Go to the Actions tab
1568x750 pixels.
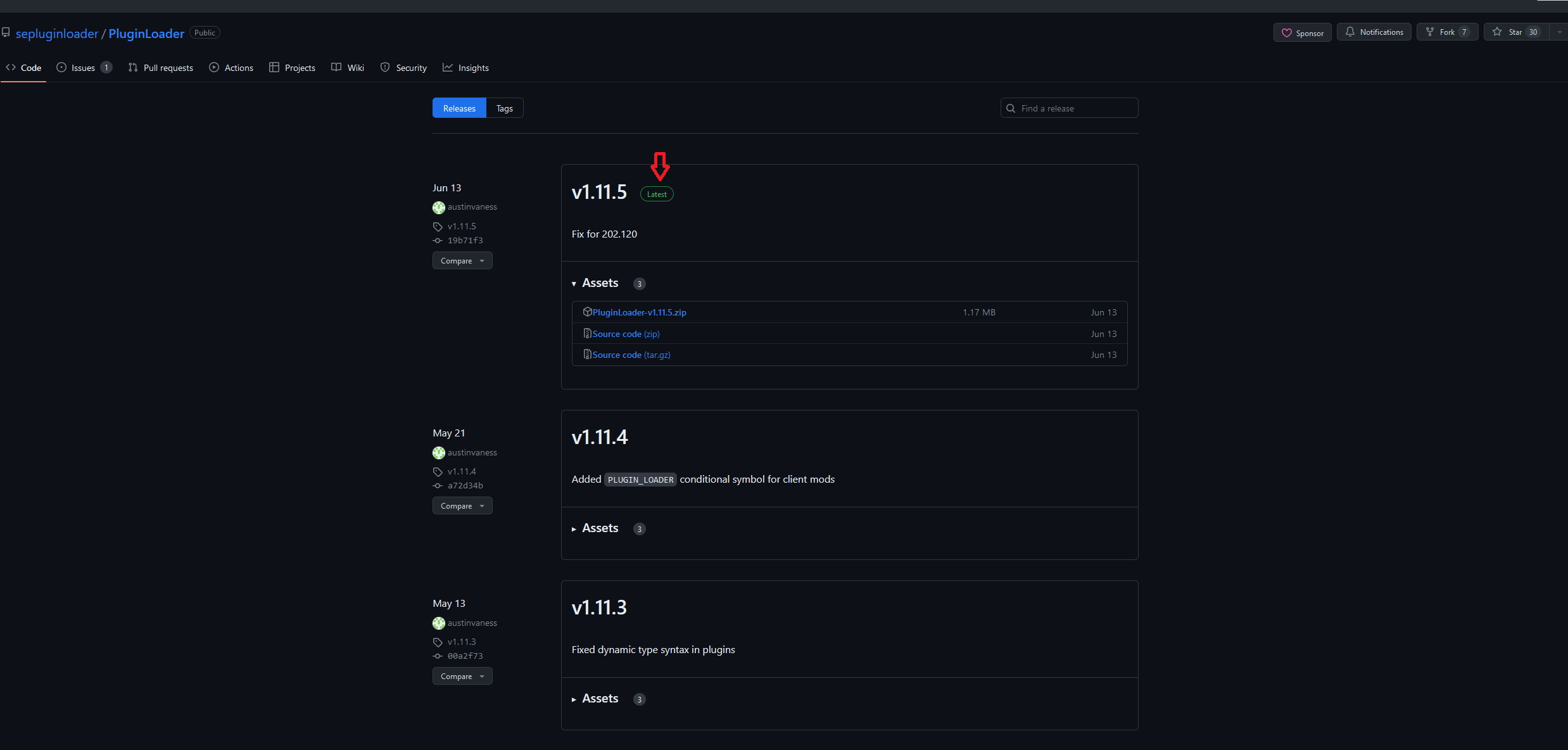pyautogui.click(x=231, y=68)
